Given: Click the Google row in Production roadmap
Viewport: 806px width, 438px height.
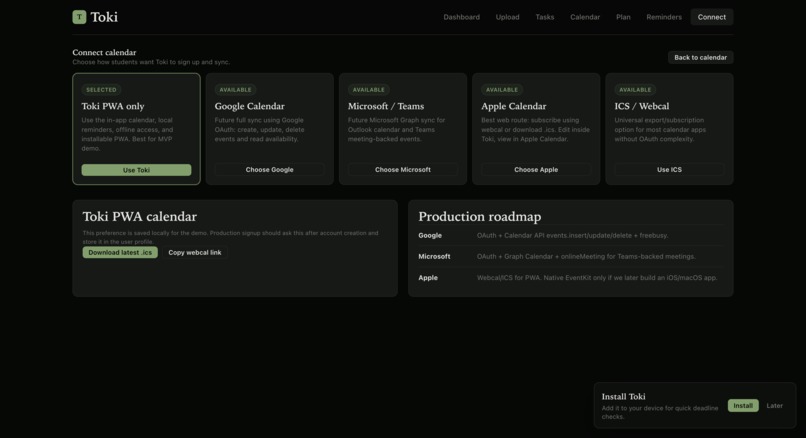Looking at the screenshot, I should point(571,235).
